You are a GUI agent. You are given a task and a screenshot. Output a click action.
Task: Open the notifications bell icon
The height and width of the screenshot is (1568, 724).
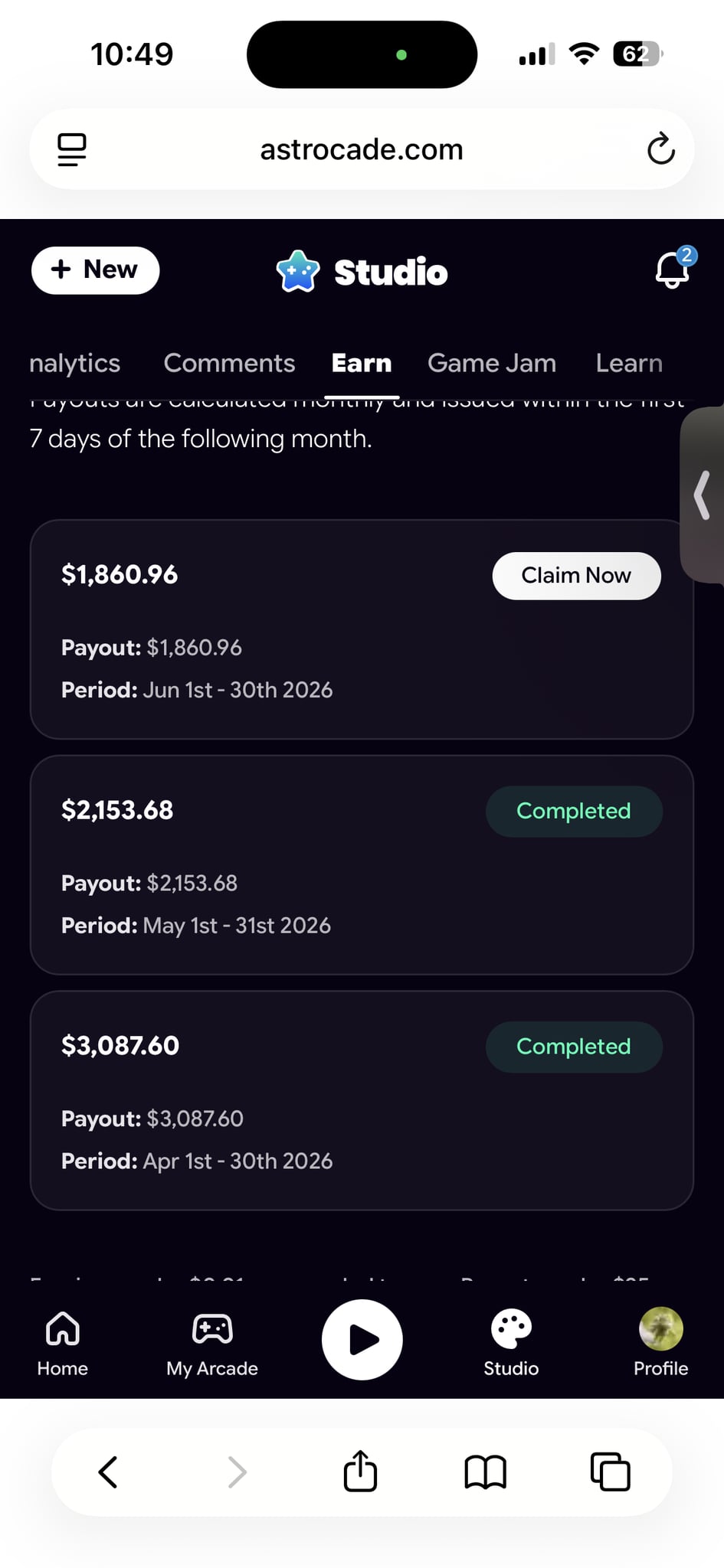tap(673, 269)
